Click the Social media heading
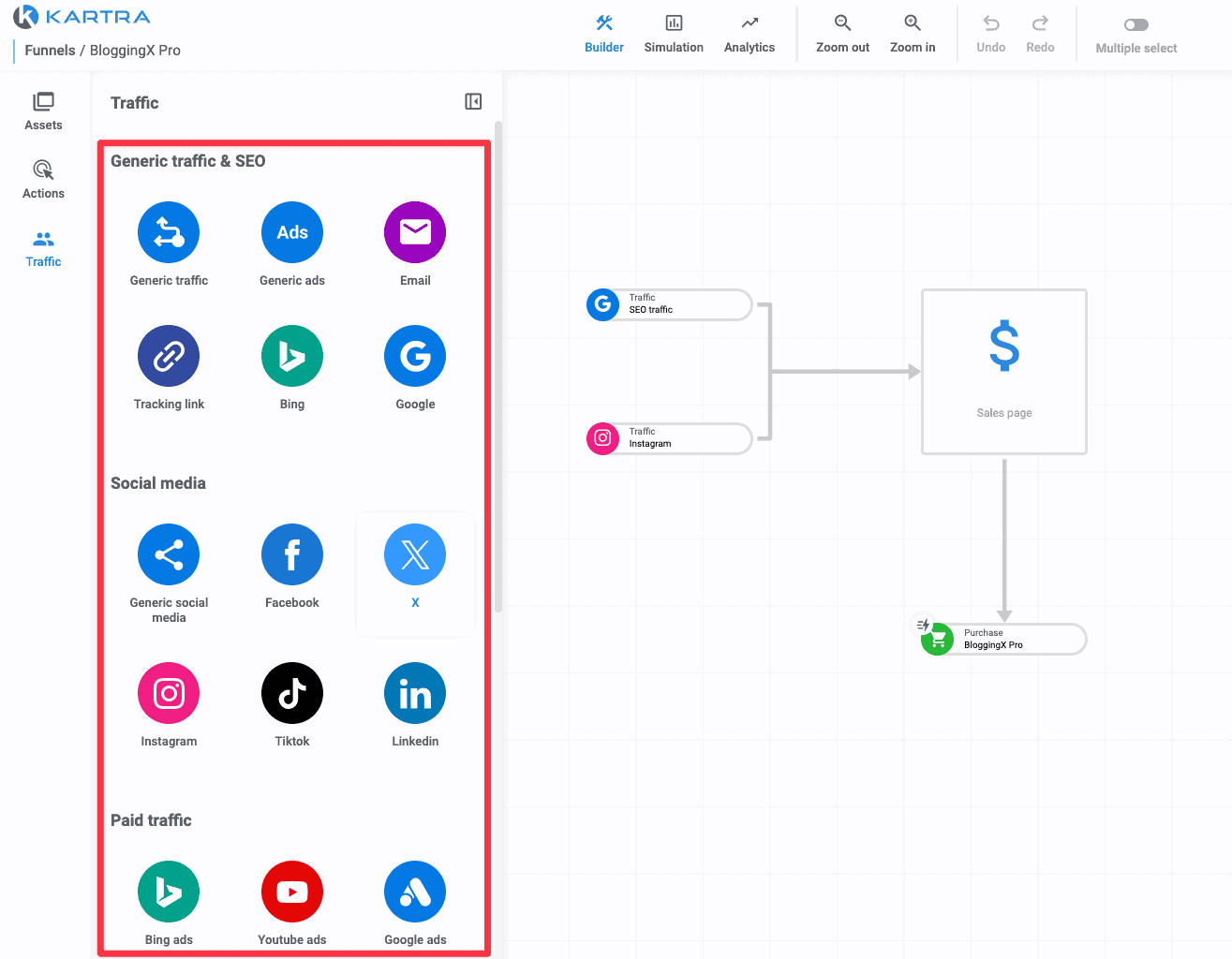 (158, 483)
